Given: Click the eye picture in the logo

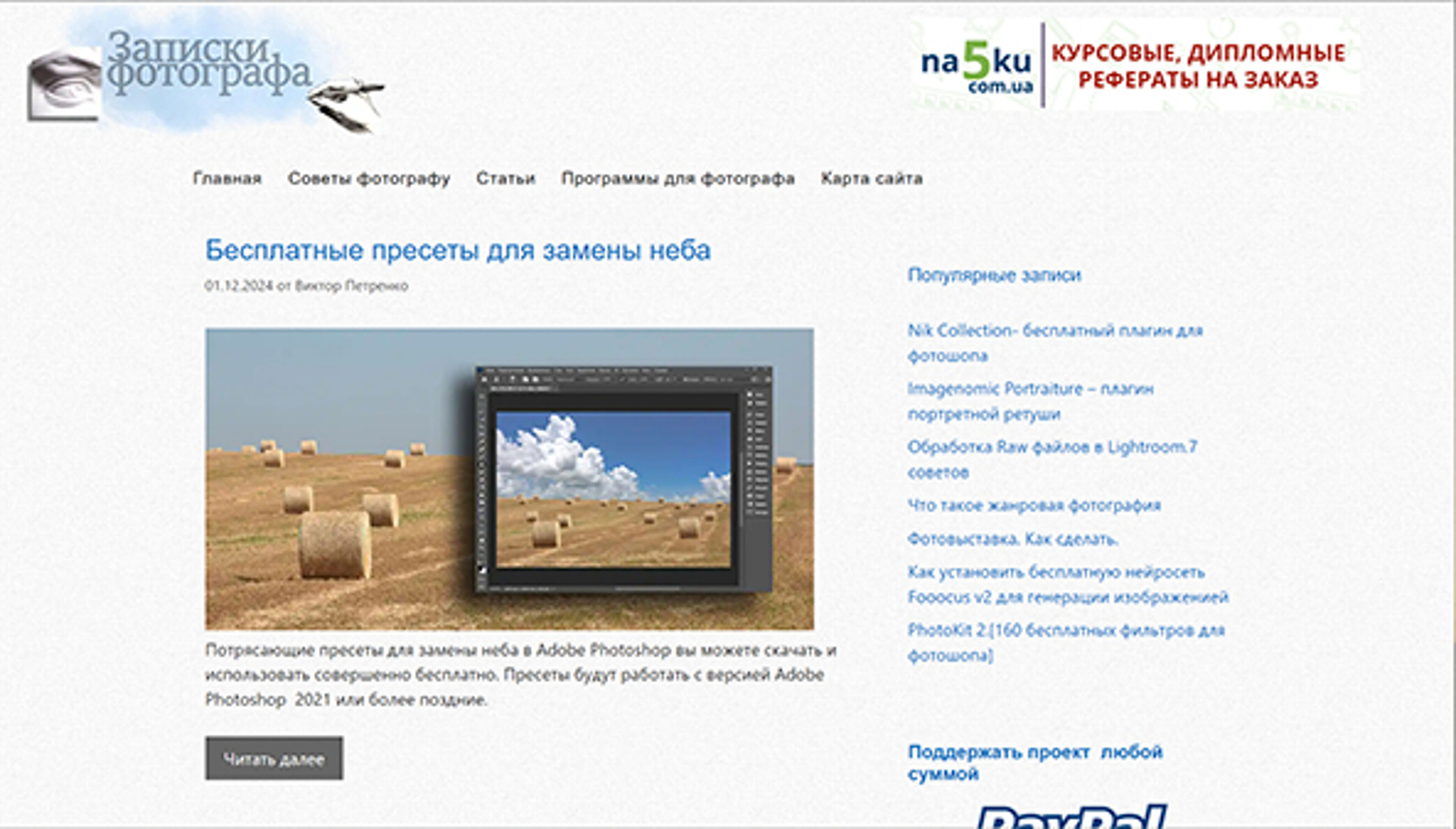Looking at the screenshot, I should [64, 84].
